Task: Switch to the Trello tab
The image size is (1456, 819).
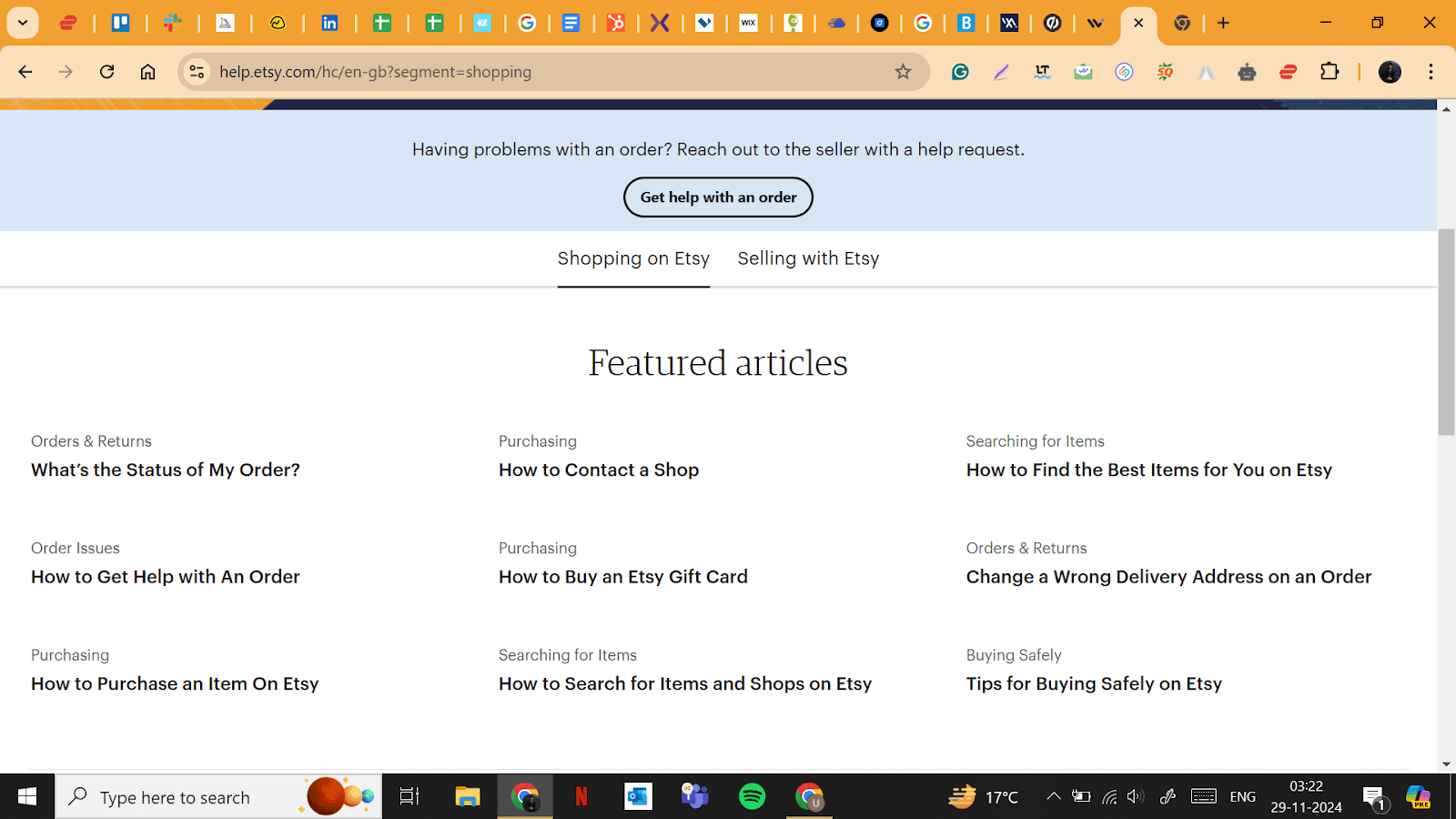Action: coord(120,23)
